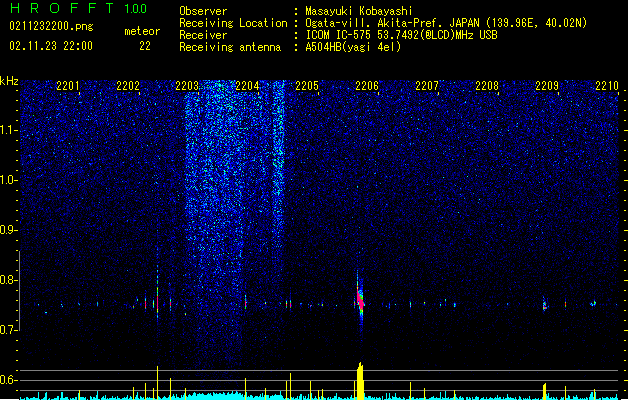Click the "meteor" count label
This screenshot has width=629, height=400.
coord(142,31)
